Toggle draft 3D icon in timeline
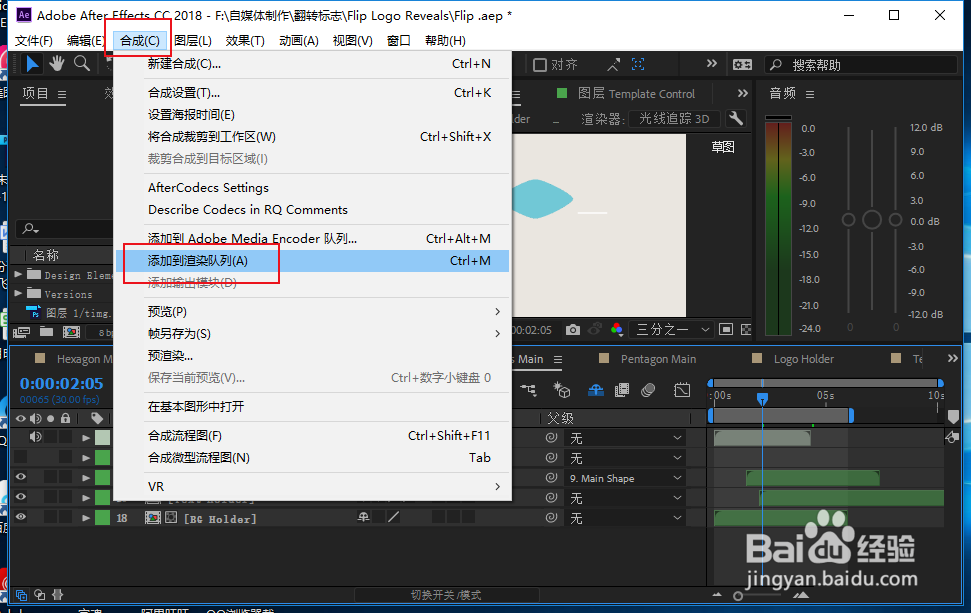 562,390
